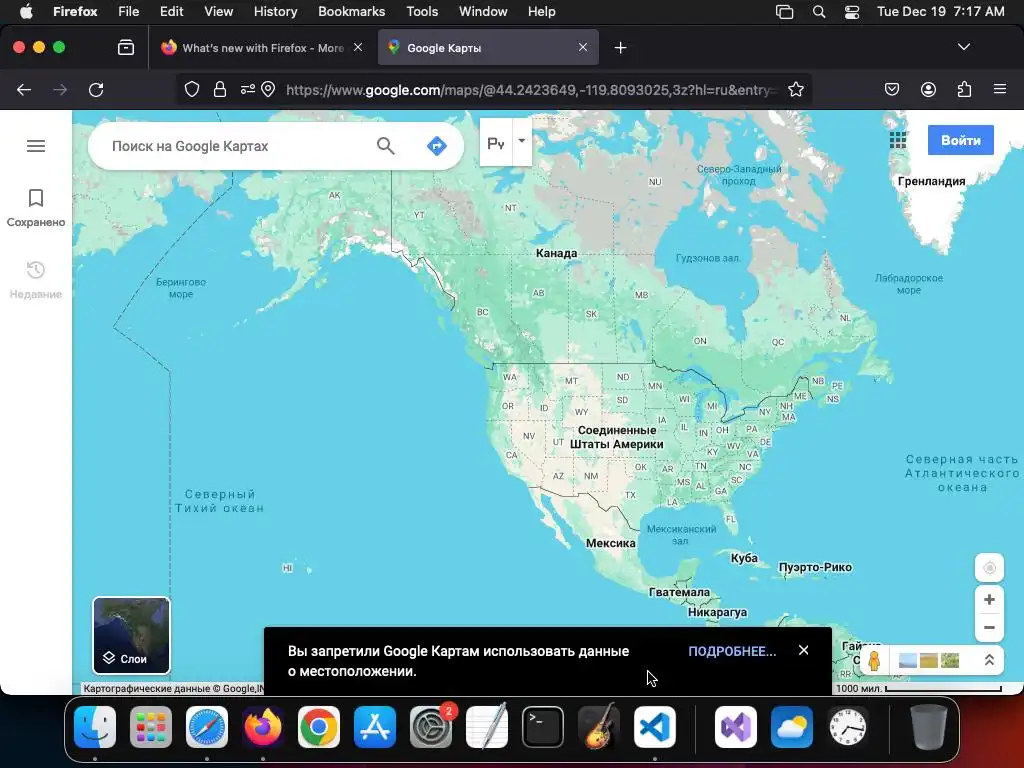1024x768 pixels.
Task: Open the Window menu
Action: [x=483, y=12]
